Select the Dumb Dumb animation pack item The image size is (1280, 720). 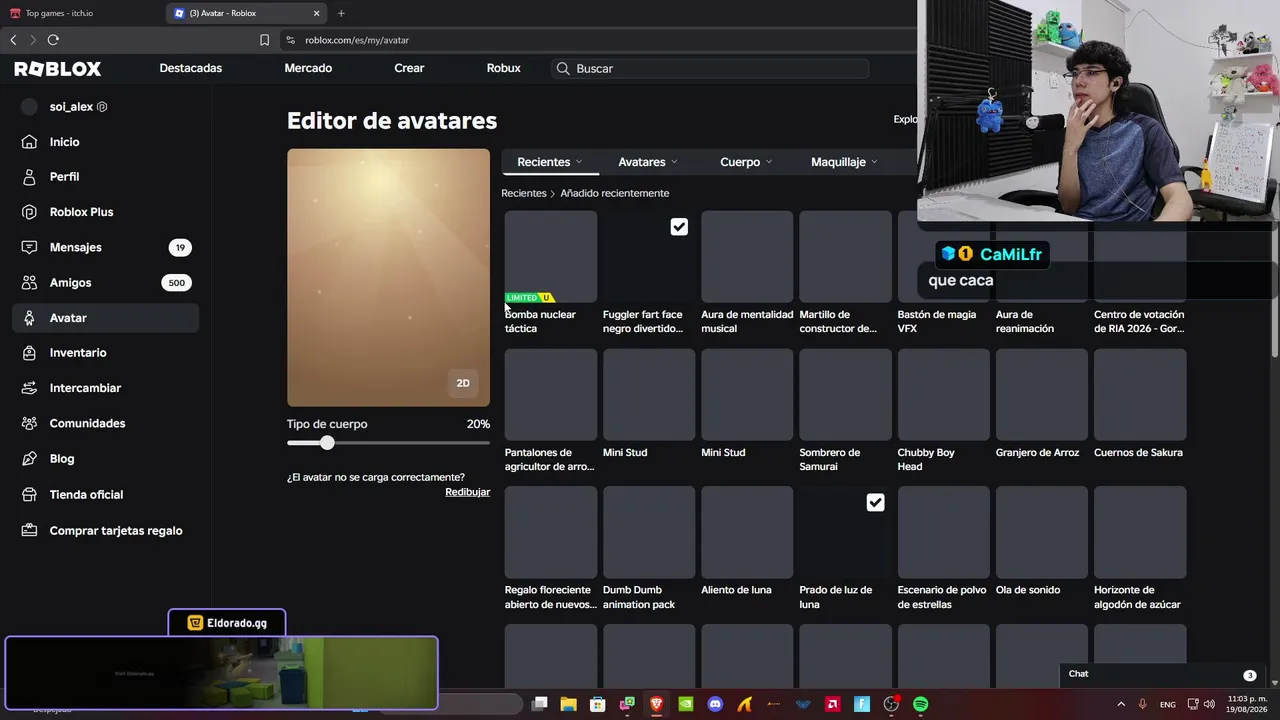(649, 532)
